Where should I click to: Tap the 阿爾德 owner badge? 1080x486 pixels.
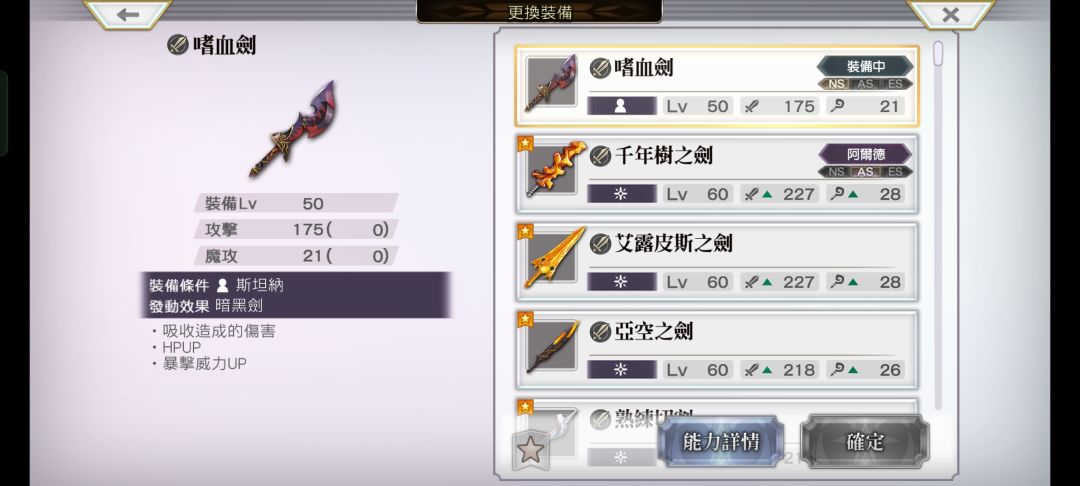click(x=865, y=154)
